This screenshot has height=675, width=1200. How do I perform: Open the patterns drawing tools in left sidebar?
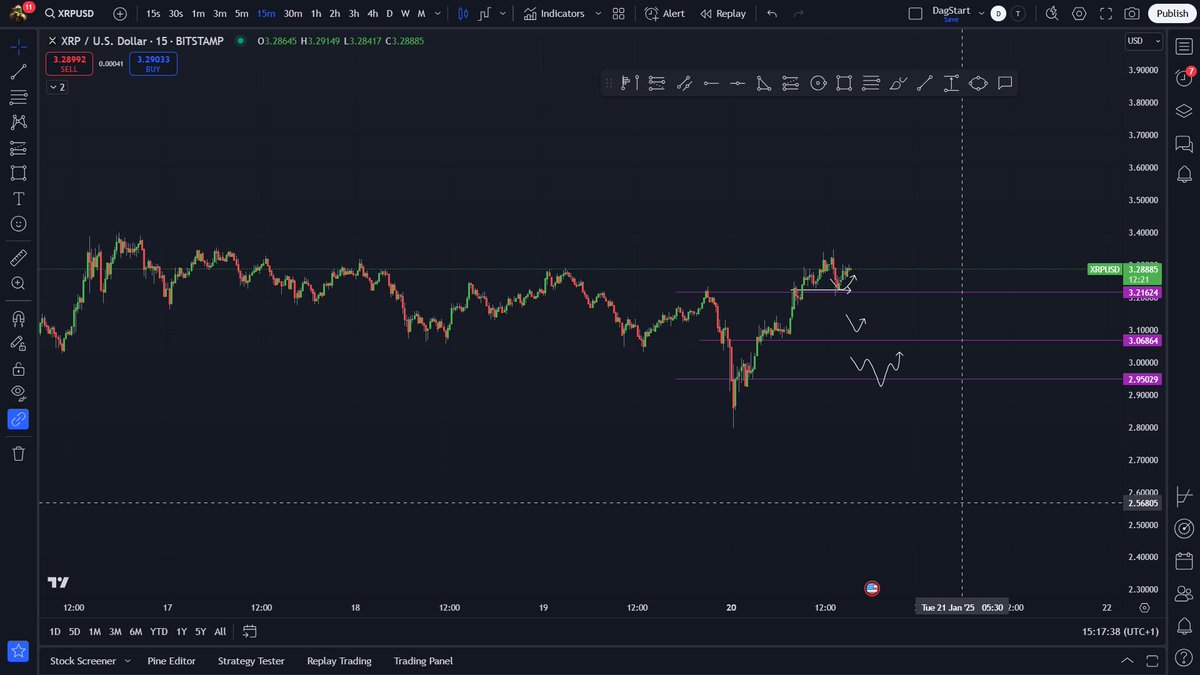pyautogui.click(x=18, y=122)
